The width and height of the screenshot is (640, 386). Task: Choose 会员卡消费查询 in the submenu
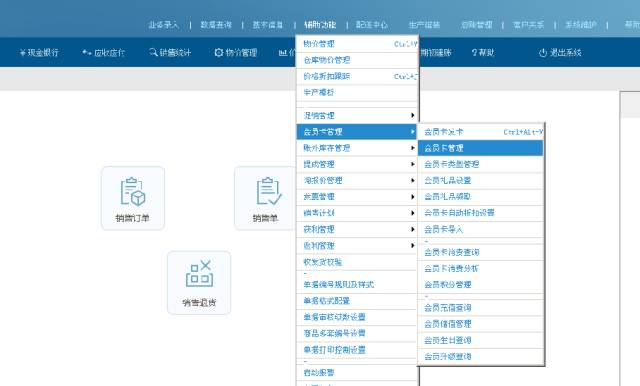[481, 252]
